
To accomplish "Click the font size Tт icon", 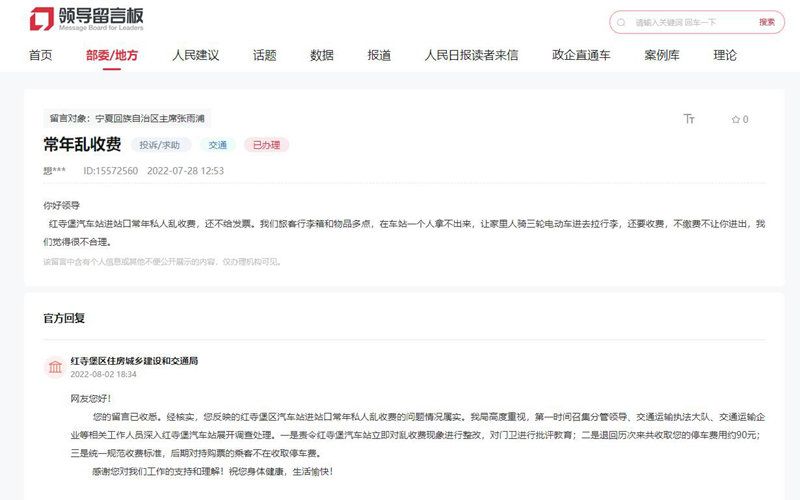I will 689,119.
